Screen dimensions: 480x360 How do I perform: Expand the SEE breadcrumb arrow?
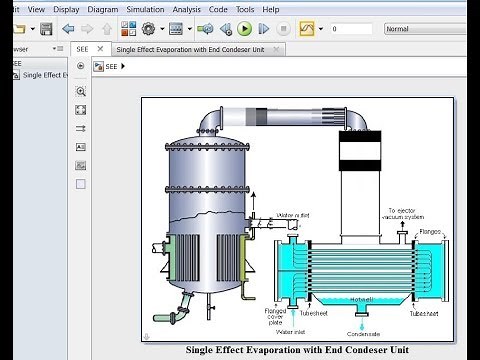[123, 66]
